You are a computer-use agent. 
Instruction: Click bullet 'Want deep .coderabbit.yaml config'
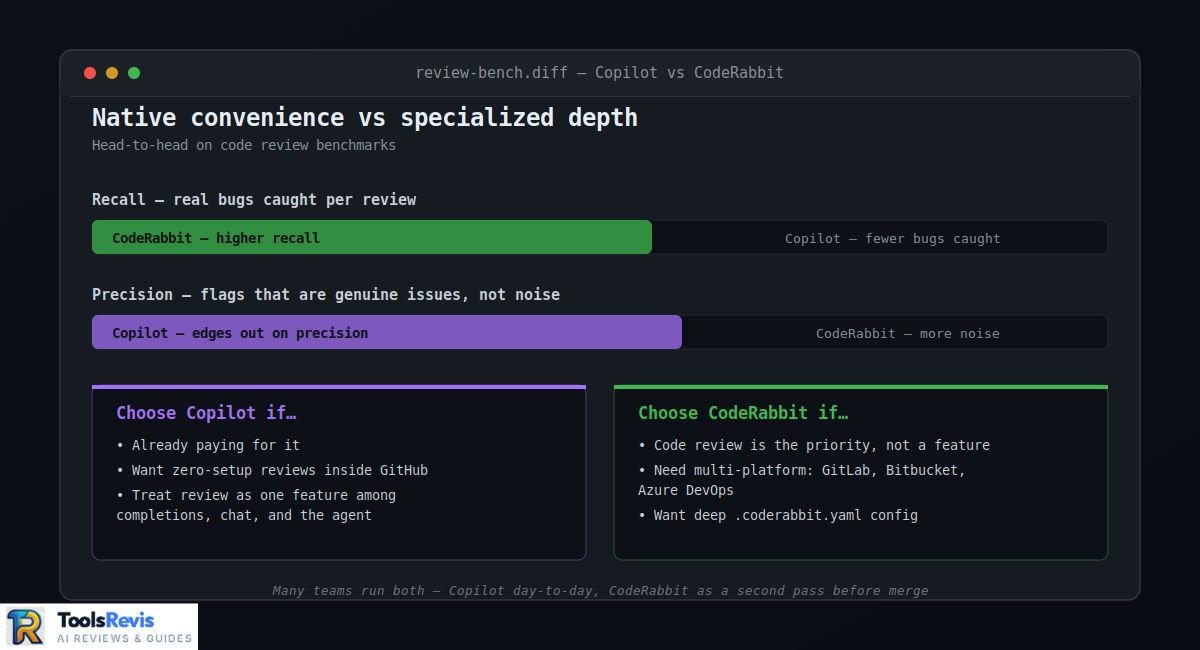click(778, 515)
